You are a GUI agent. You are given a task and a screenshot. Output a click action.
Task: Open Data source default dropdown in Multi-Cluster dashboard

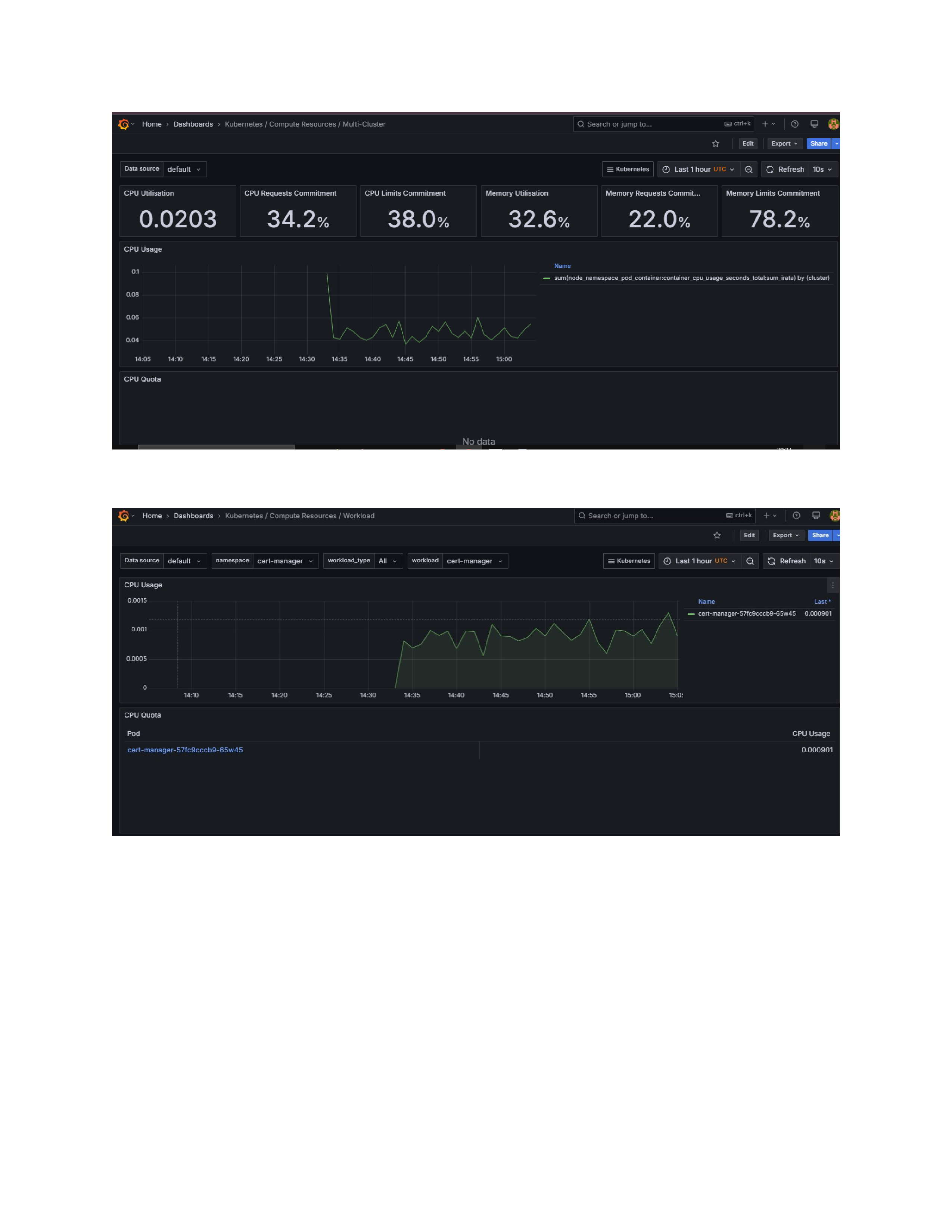point(184,169)
